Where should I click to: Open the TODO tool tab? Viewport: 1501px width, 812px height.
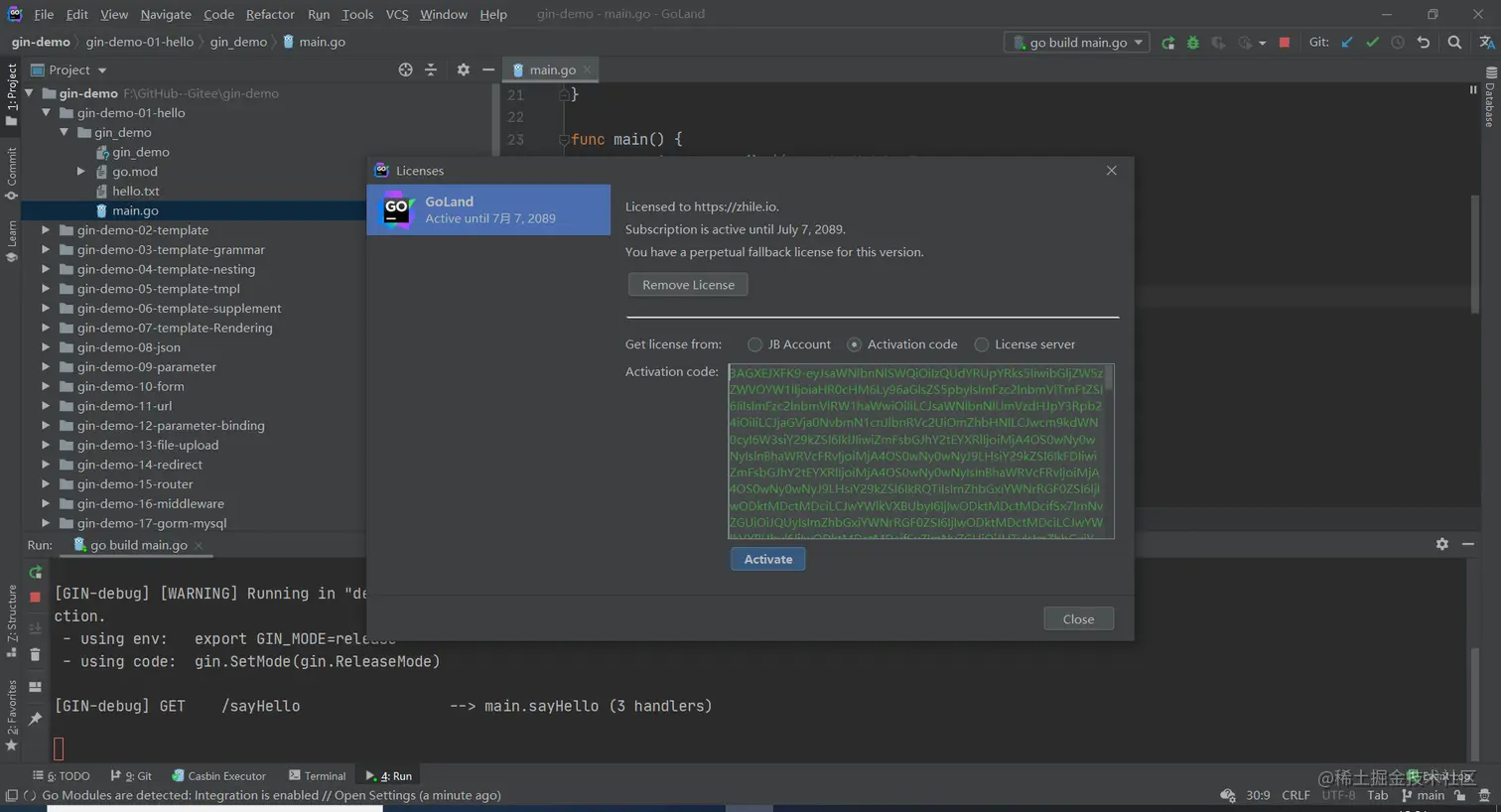62,776
